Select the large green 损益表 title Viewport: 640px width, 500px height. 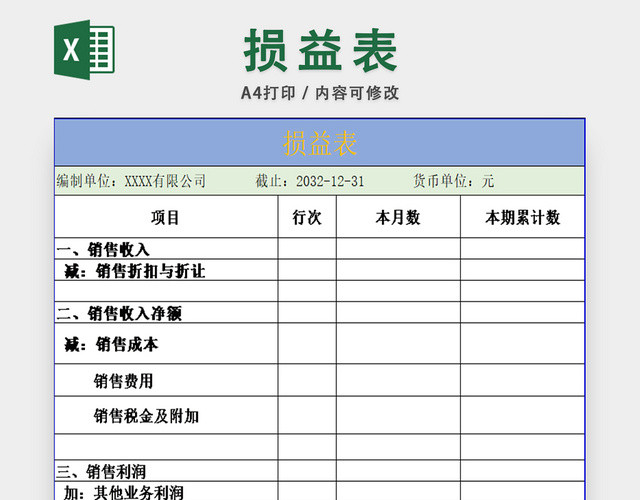320,51
